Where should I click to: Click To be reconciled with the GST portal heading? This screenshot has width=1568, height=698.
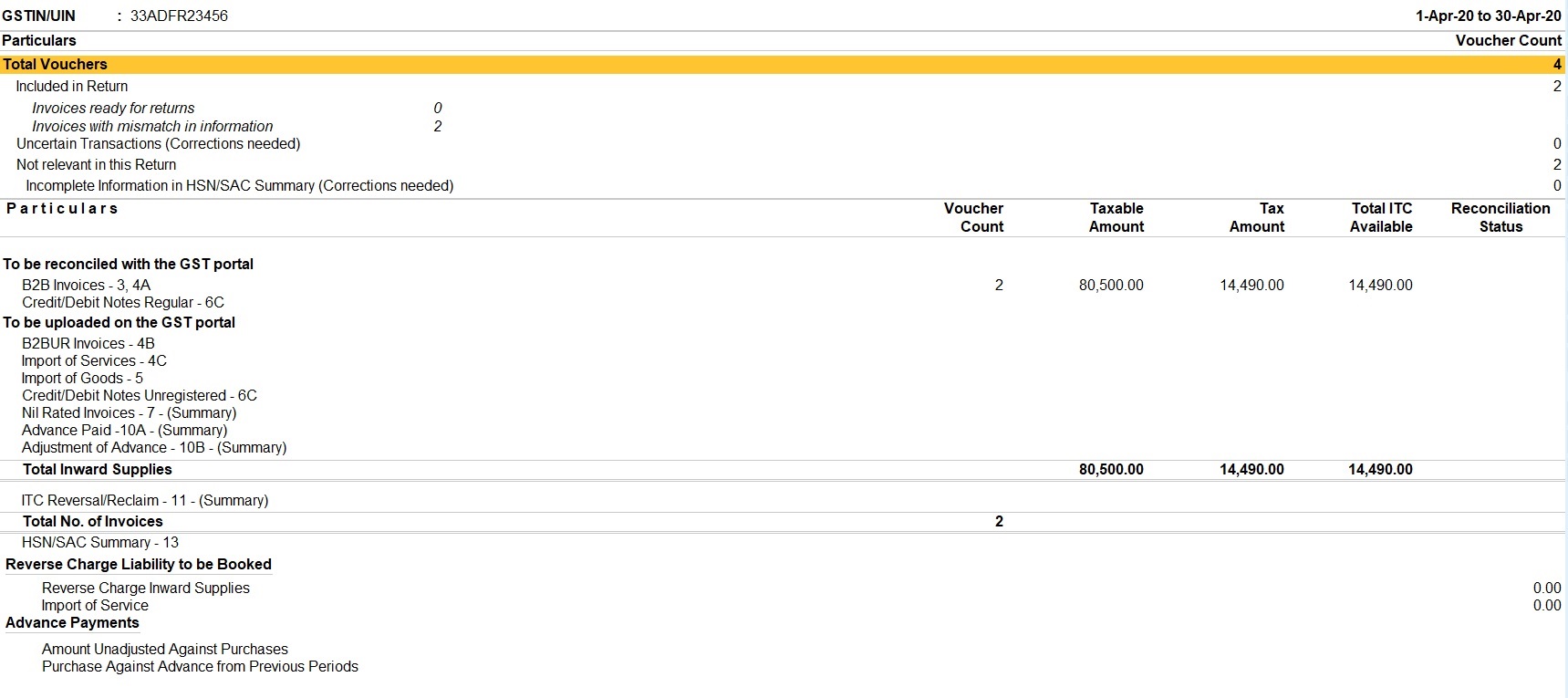click(128, 264)
